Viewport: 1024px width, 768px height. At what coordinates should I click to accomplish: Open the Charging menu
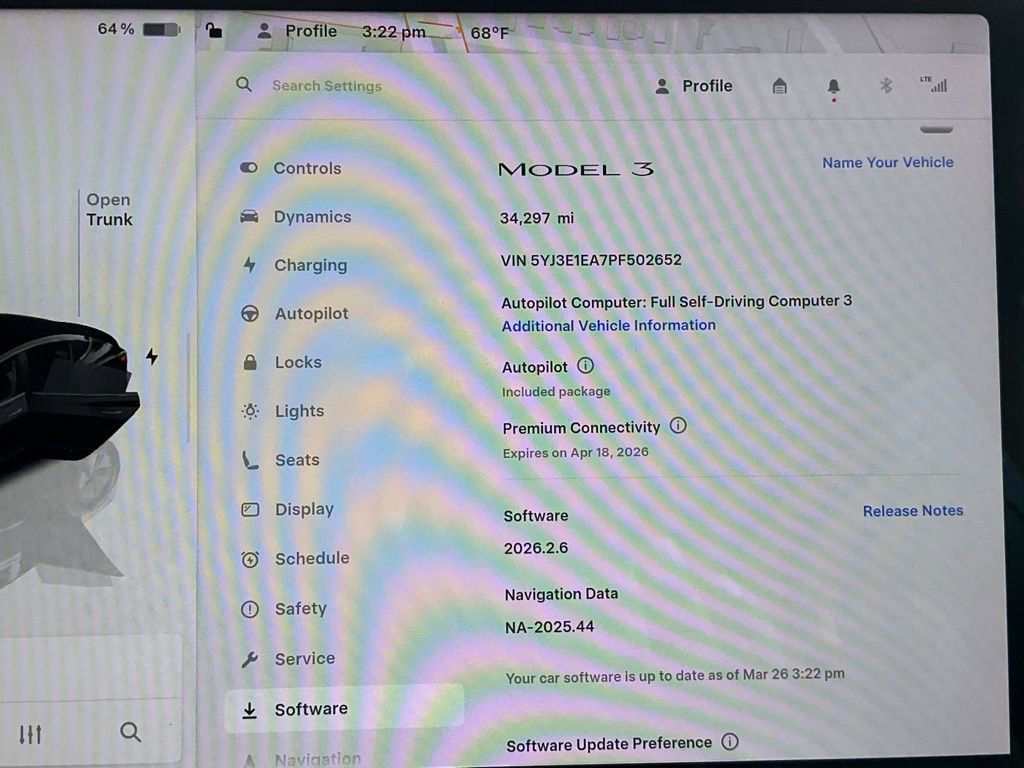tap(295, 264)
